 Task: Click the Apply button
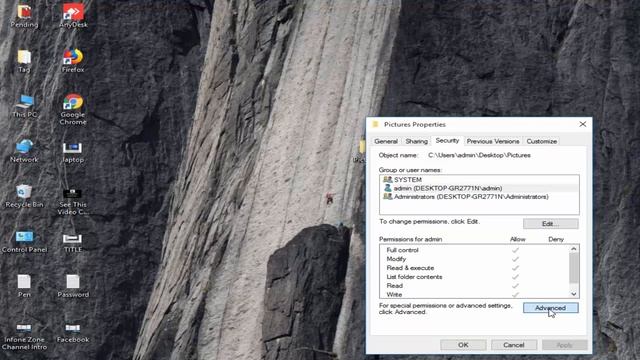click(564, 345)
